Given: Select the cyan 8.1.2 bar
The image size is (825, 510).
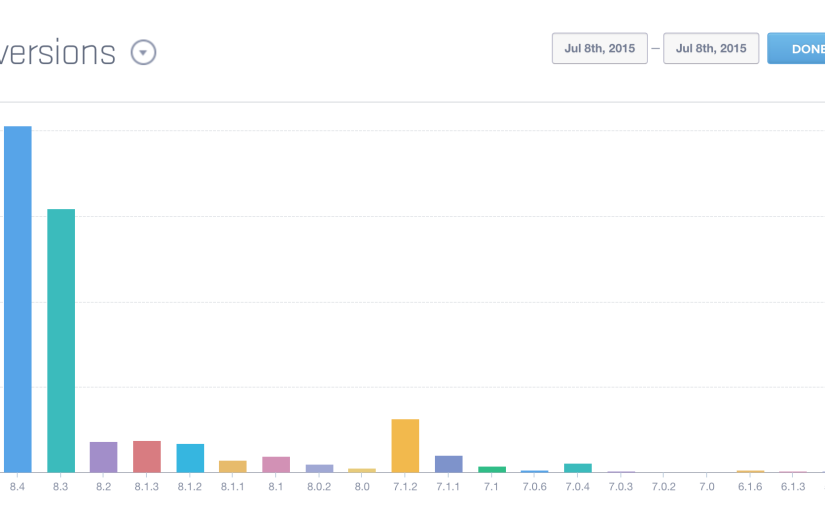Looking at the screenshot, I should (x=190, y=458).
